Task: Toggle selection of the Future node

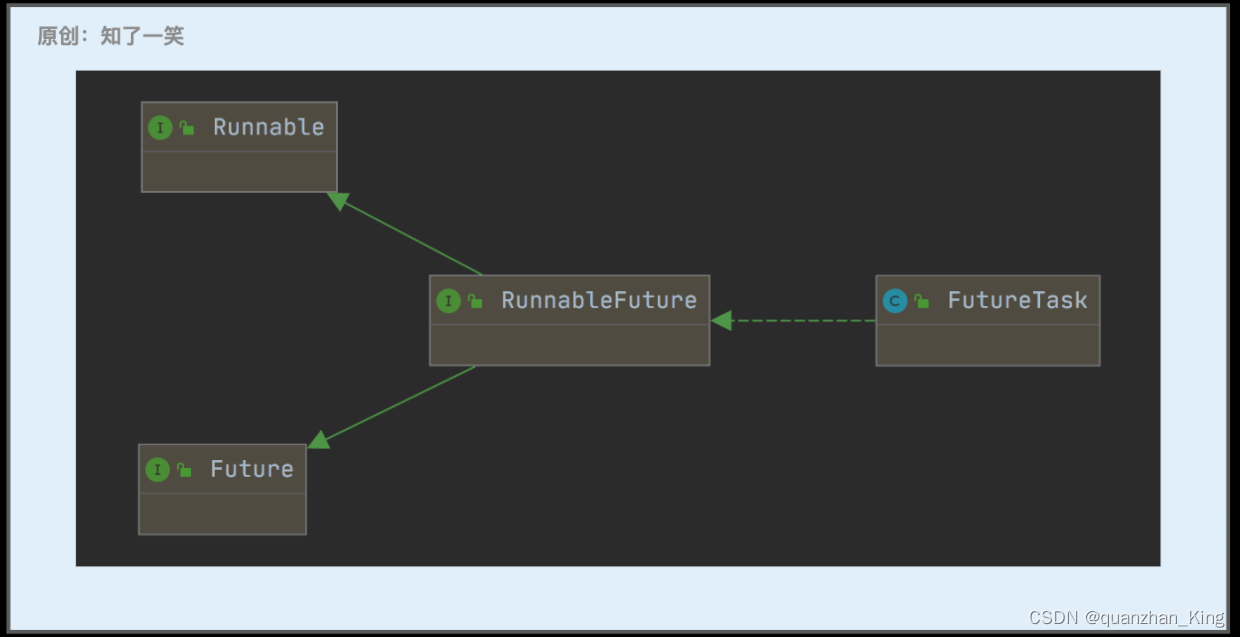Action: [251, 469]
